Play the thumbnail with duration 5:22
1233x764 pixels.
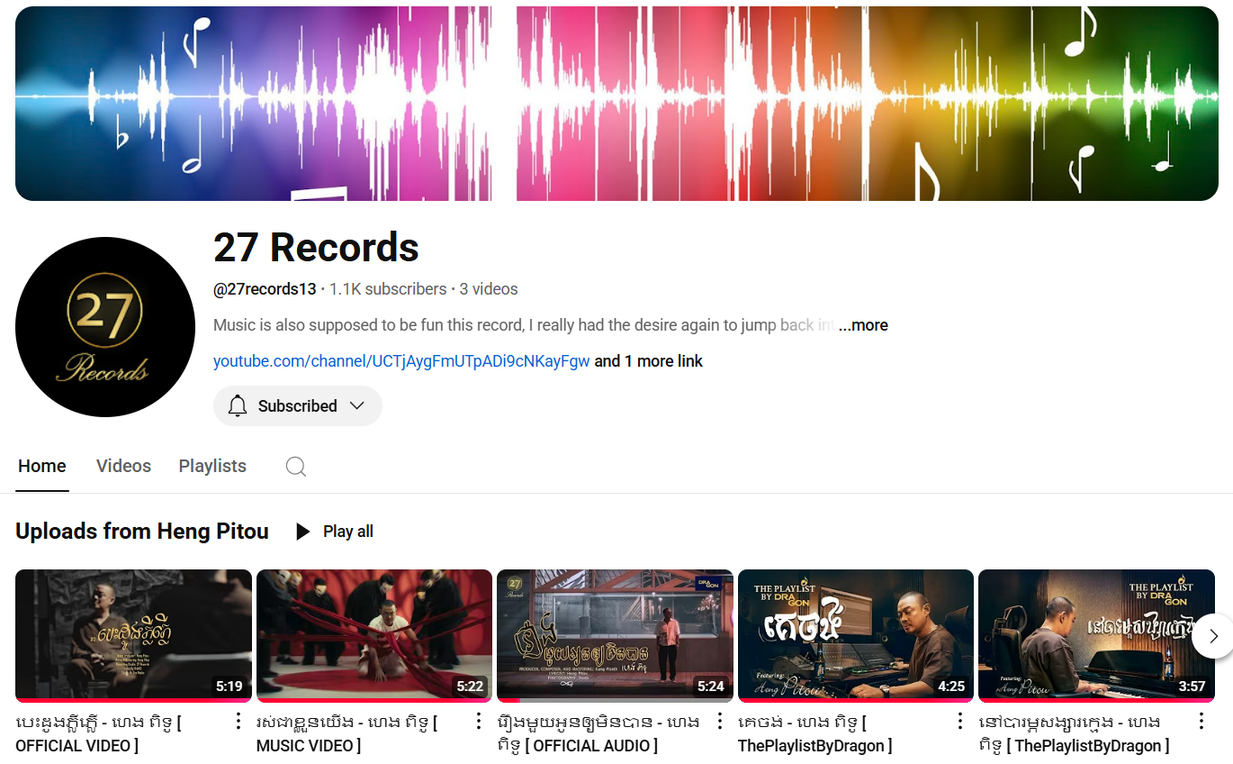374,636
